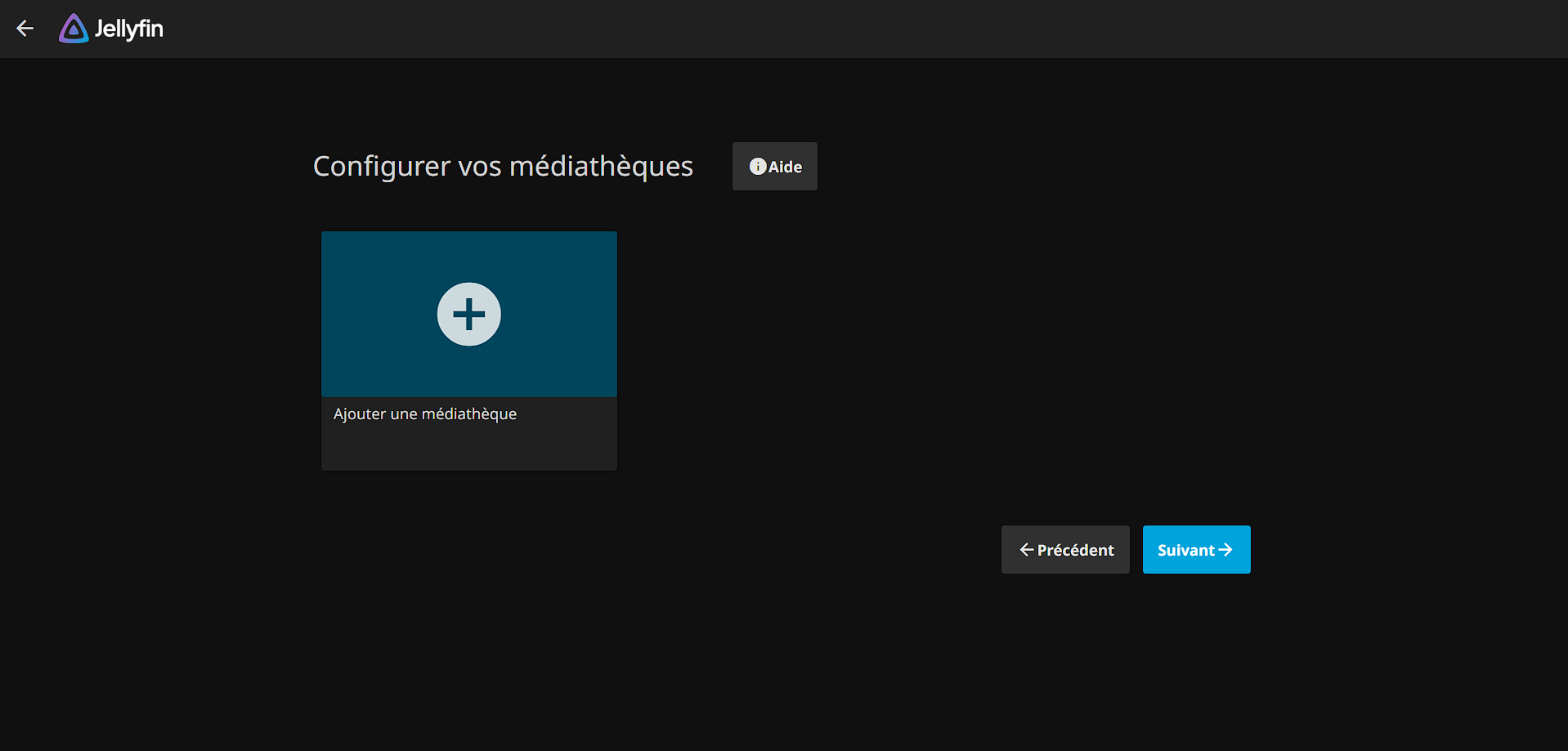Click the info icon inside the Aide button
1568x751 pixels.
[x=758, y=167]
